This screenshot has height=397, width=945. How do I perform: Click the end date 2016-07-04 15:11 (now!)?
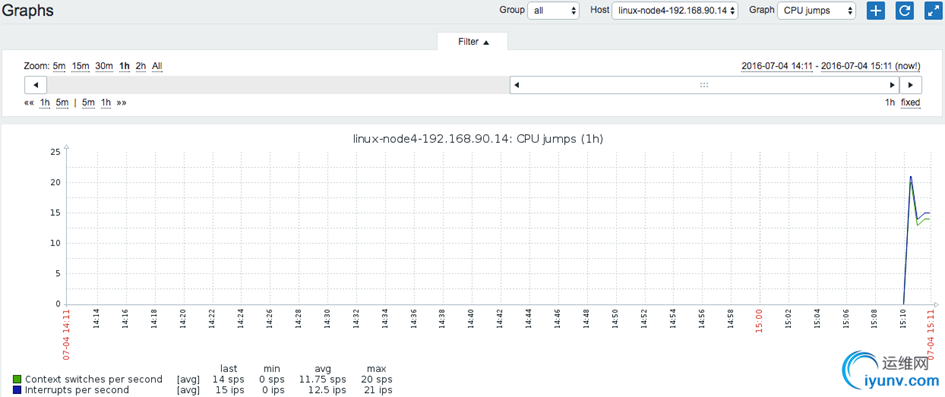(x=871, y=66)
